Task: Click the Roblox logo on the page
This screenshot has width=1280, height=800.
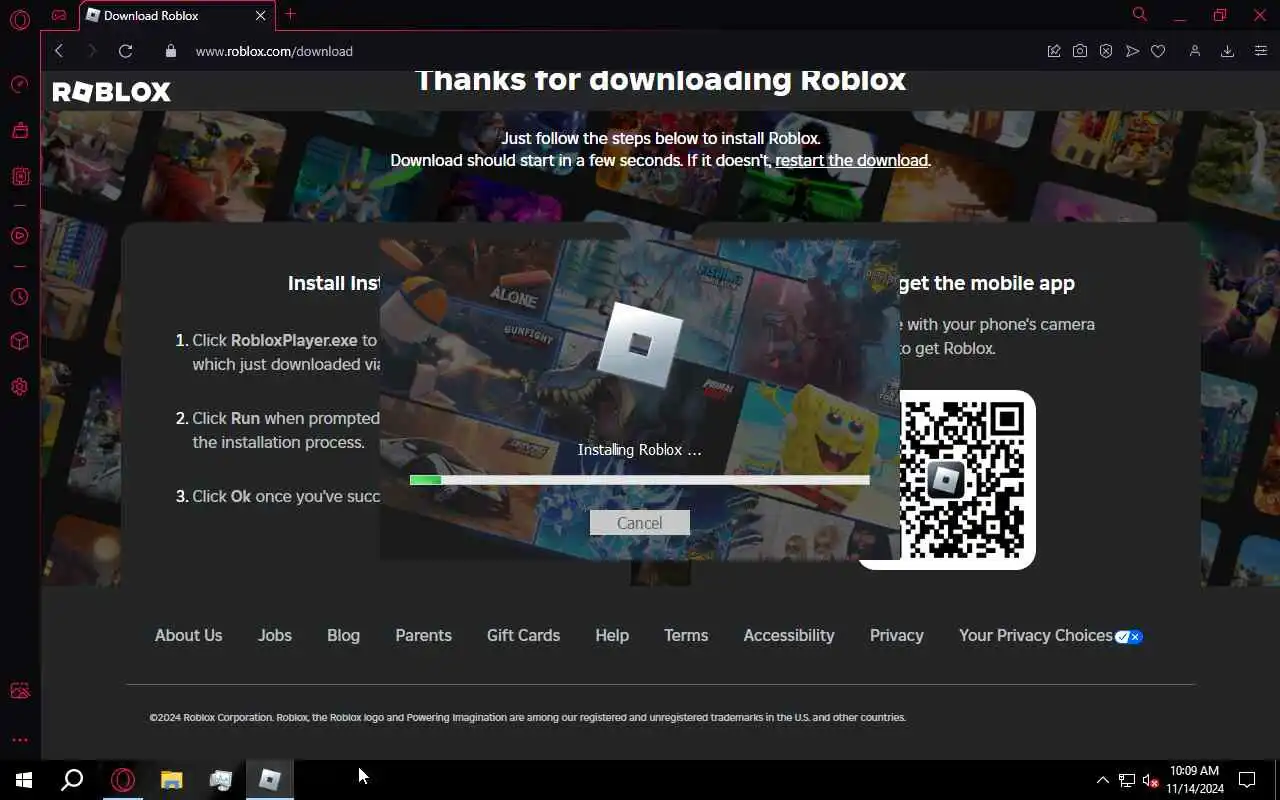Action: 112,92
